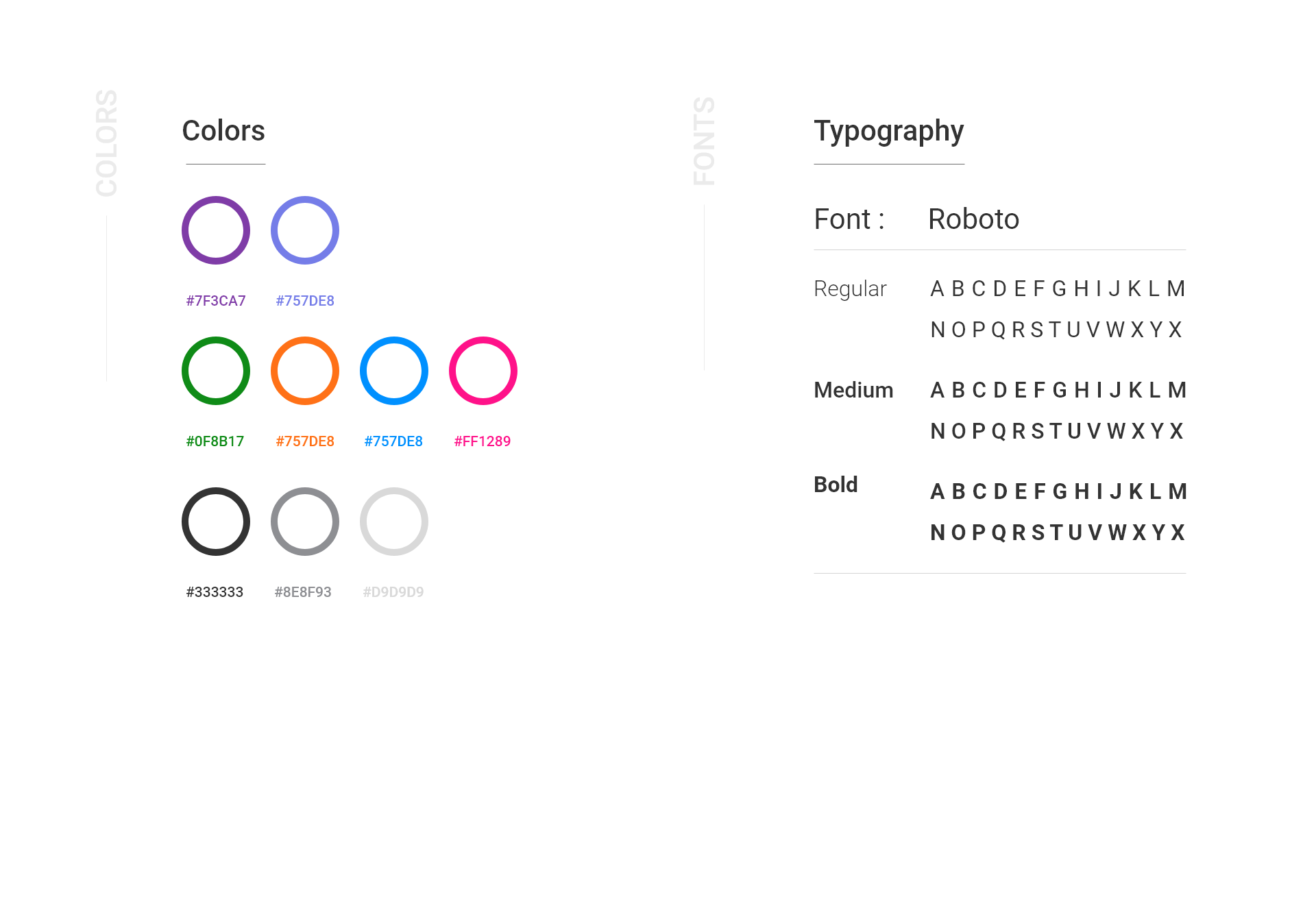Click the Typography heading
The height and width of the screenshot is (915, 1316).
[889, 132]
